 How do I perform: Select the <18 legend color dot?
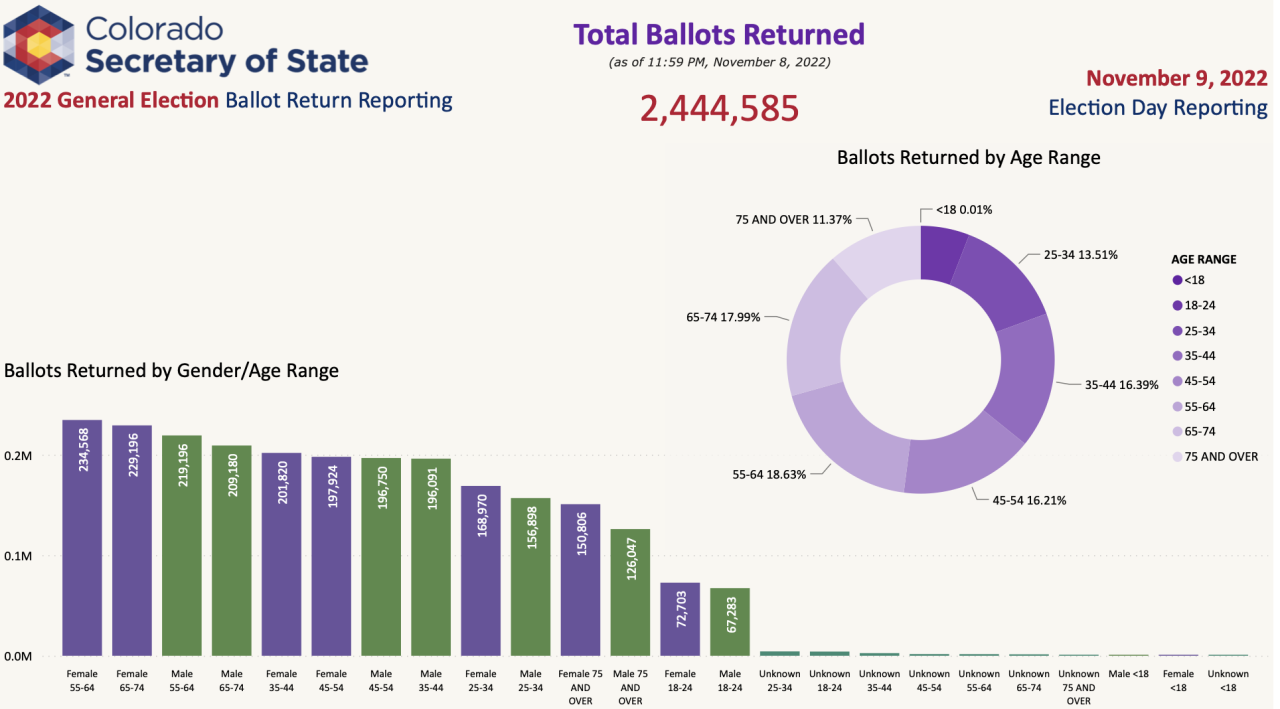1178,281
